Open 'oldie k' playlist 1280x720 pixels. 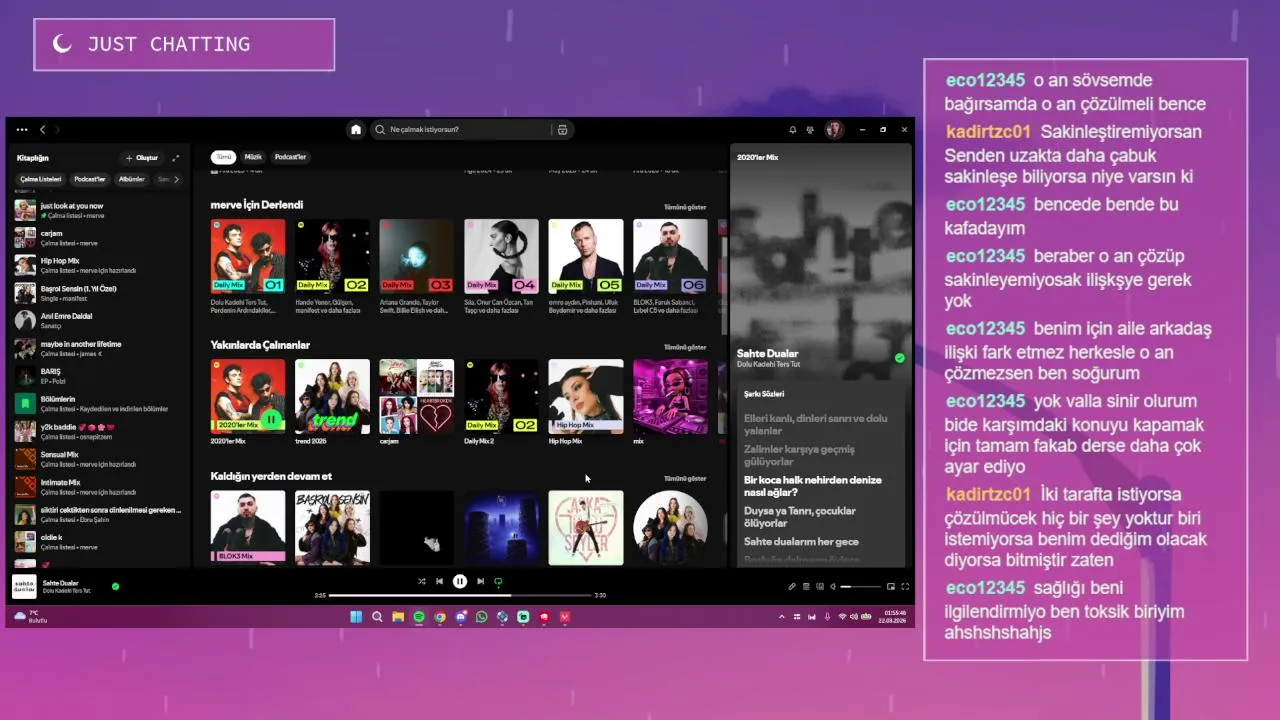click(x=98, y=542)
